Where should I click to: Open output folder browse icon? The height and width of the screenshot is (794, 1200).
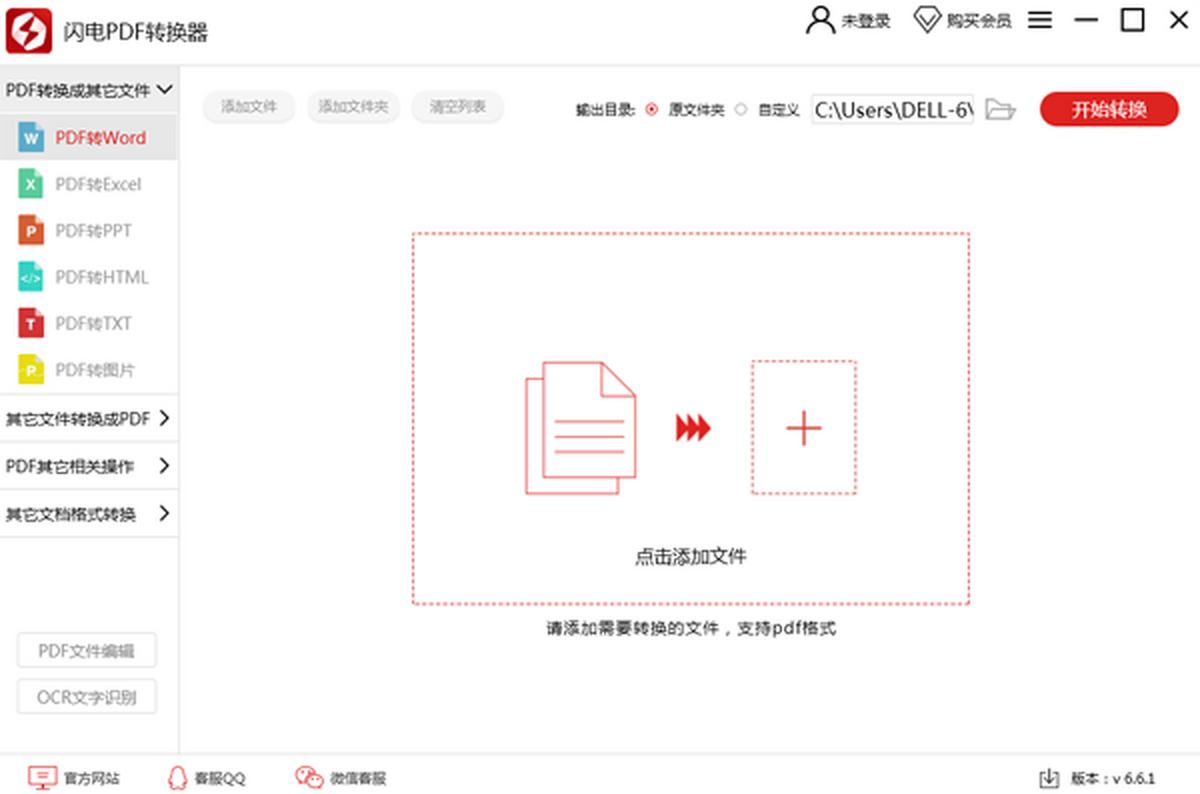(x=1000, y=110)
